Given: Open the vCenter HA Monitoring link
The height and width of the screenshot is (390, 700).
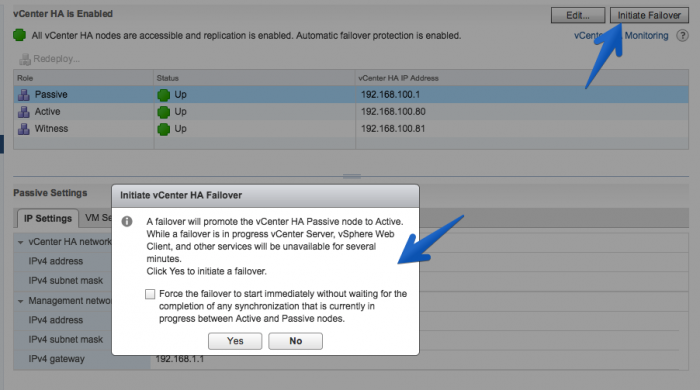Looking at the screenshot, I should 621,36.
